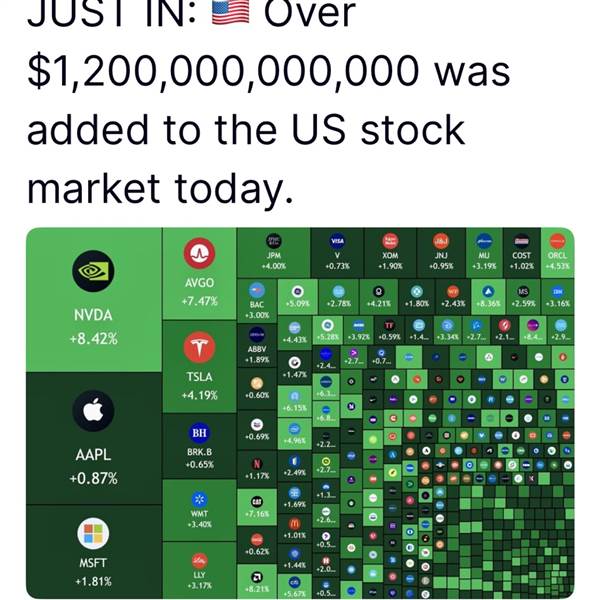600x600 pixels.
Task: Select the ABBV +1.89% tile
Action: coord(256,346)
